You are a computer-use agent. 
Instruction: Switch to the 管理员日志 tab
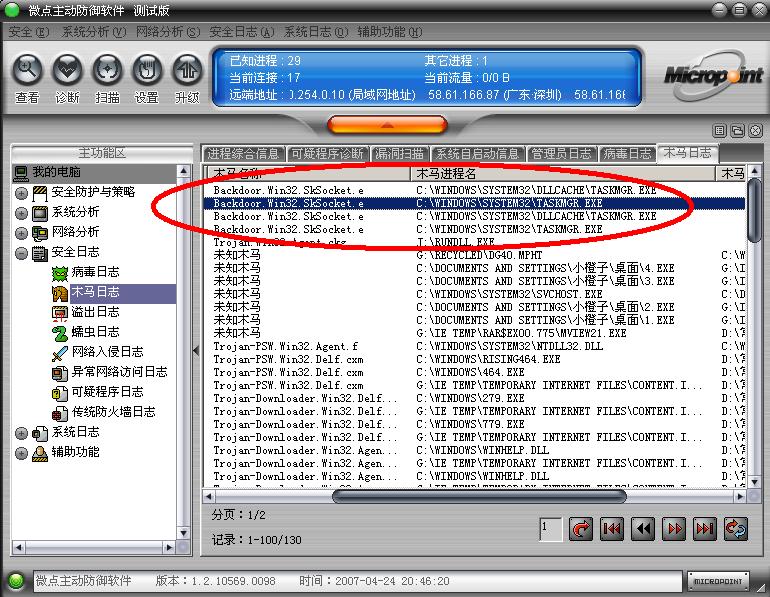point(561,154)
